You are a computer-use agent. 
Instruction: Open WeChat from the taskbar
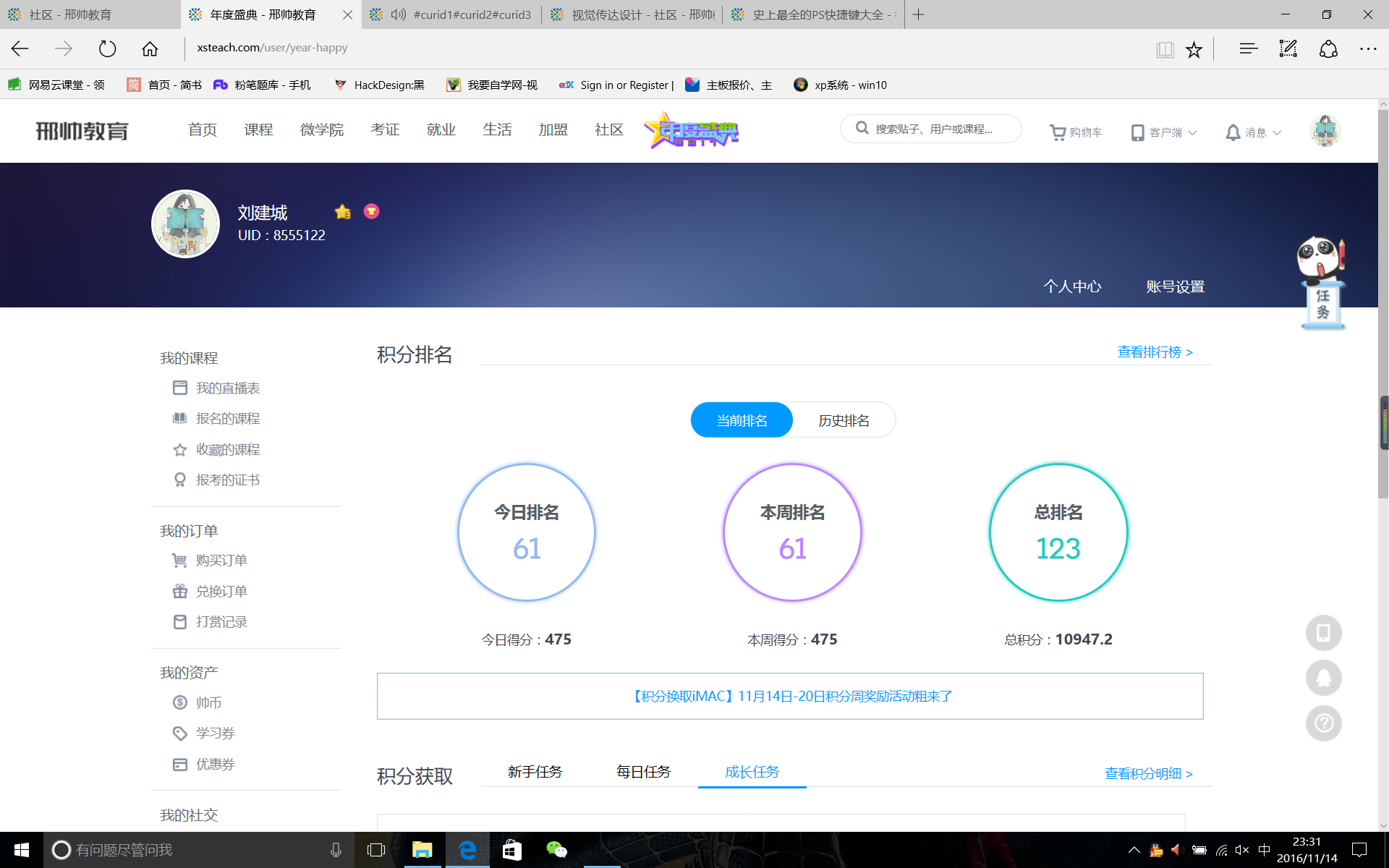(556, 850)
